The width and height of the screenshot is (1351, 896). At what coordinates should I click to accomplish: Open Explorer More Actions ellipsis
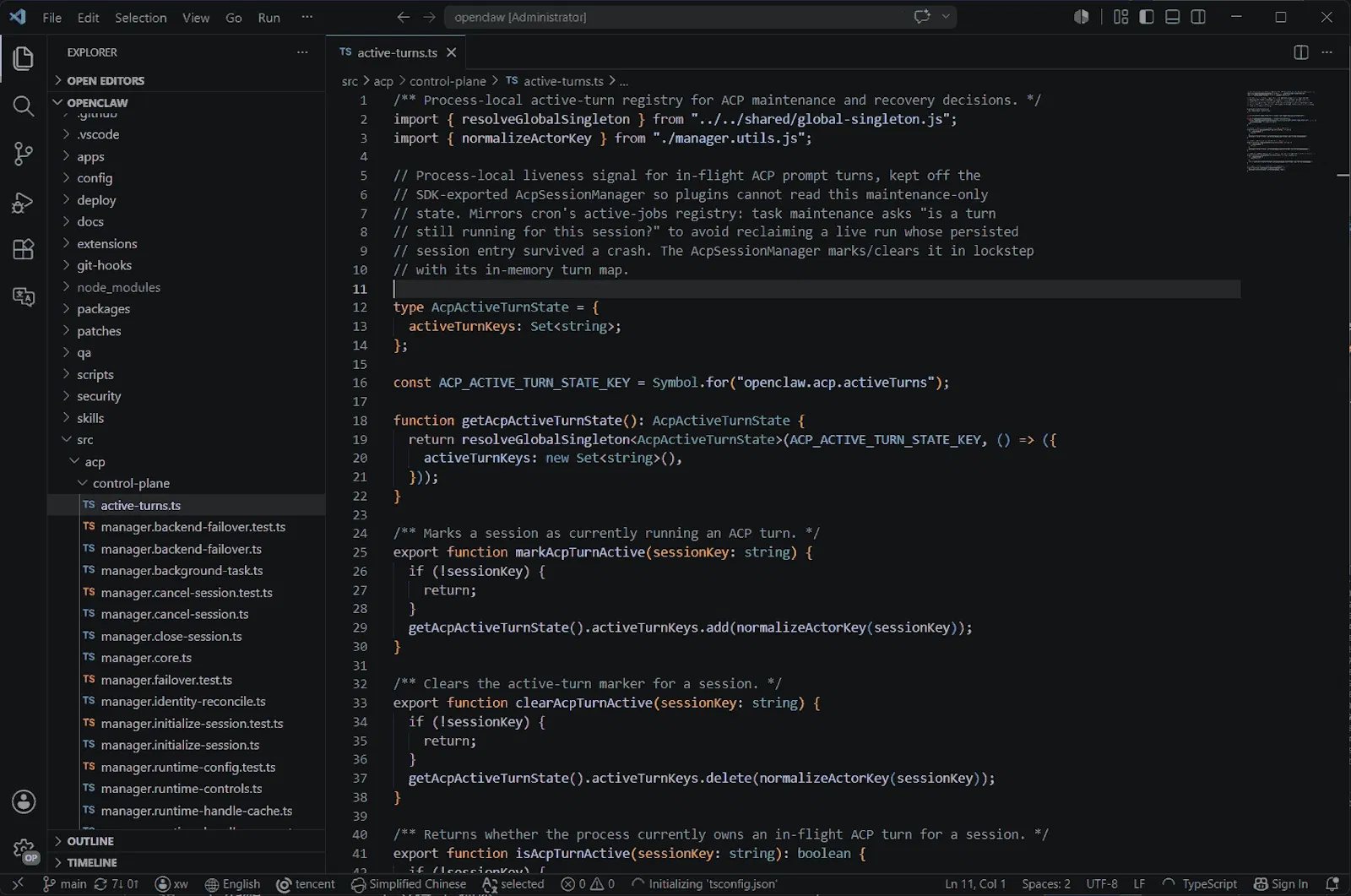coord(302,52)
